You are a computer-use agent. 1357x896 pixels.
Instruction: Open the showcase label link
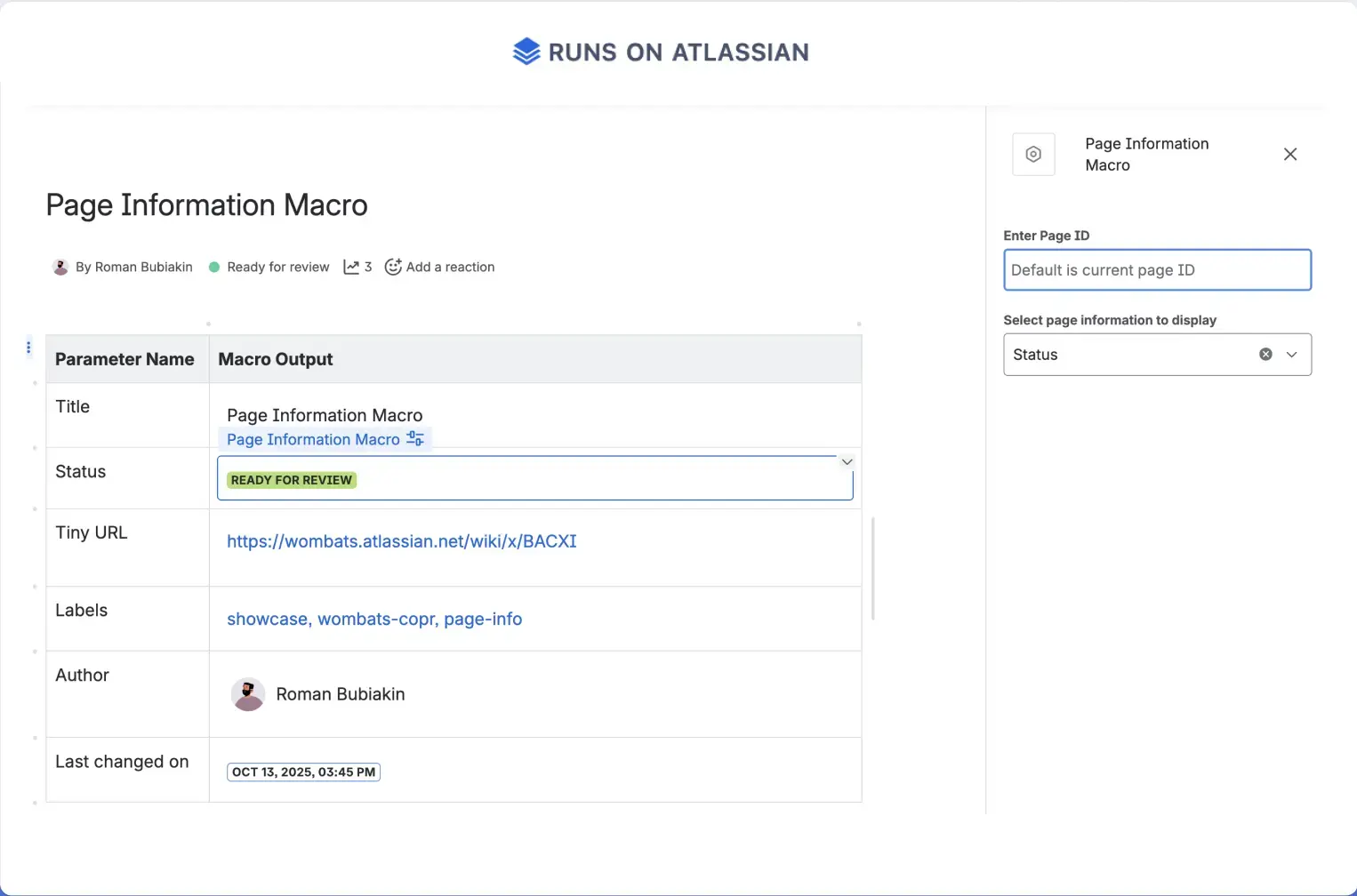[267, 619]
